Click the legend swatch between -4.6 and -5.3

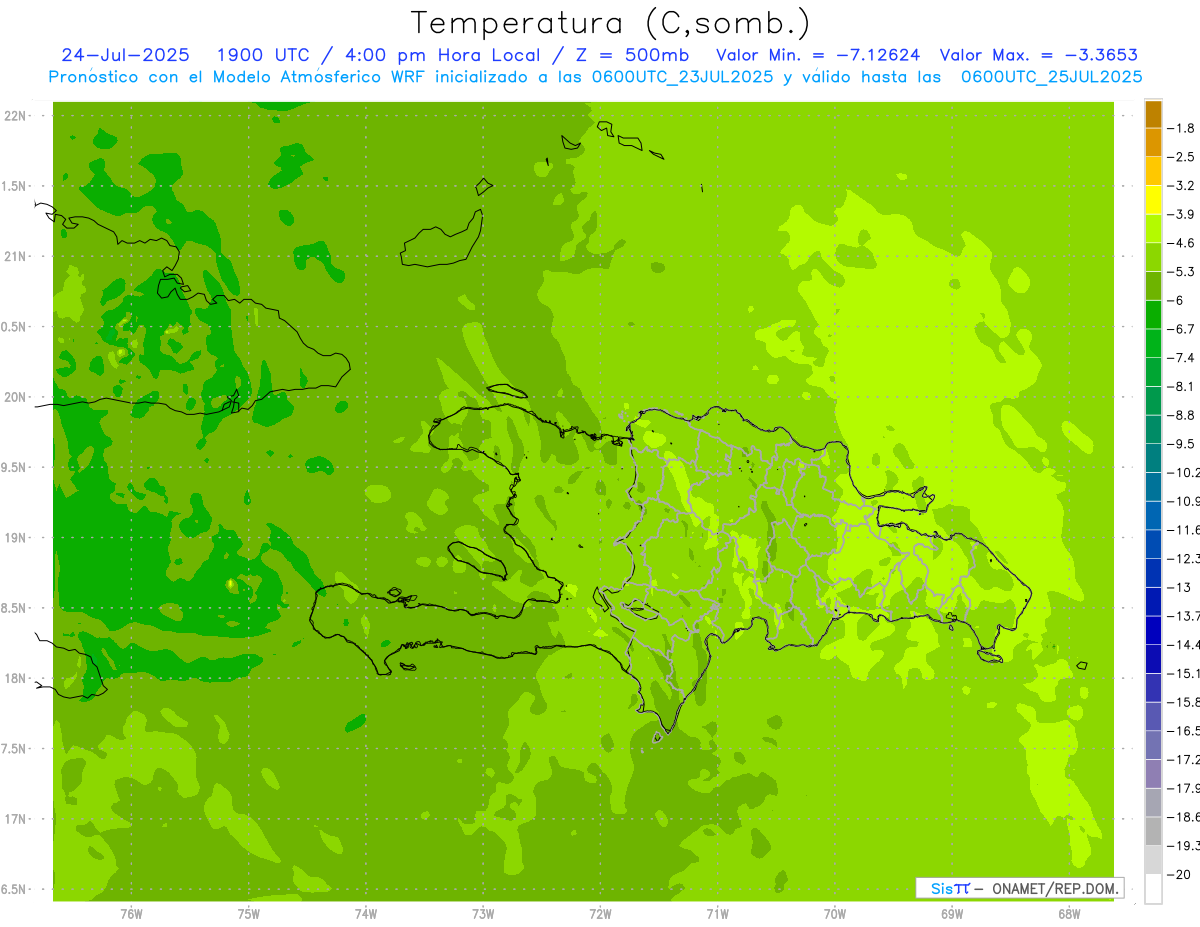(1153, 257)
